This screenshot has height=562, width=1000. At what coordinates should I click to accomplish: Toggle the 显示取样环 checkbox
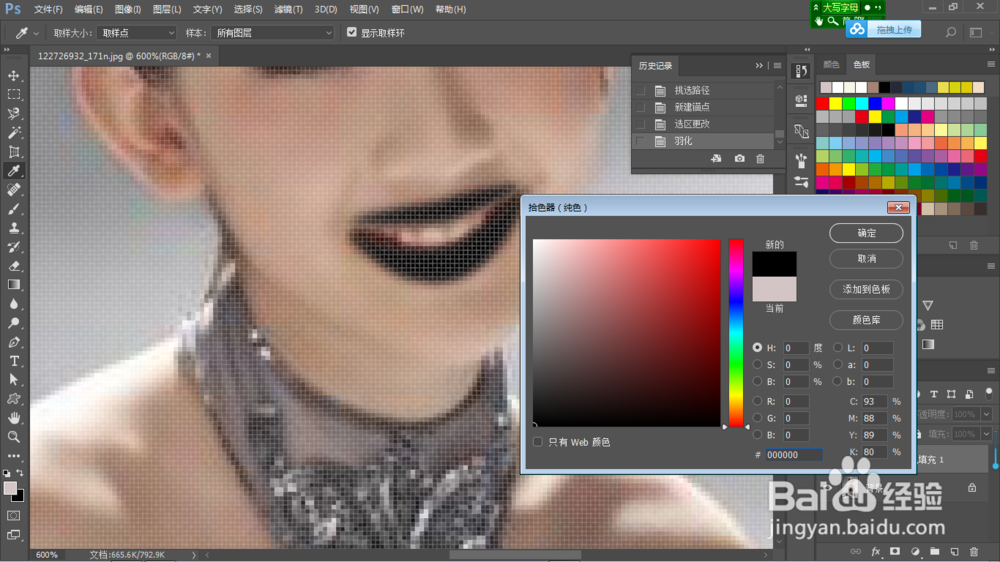[x=351, y=32]
